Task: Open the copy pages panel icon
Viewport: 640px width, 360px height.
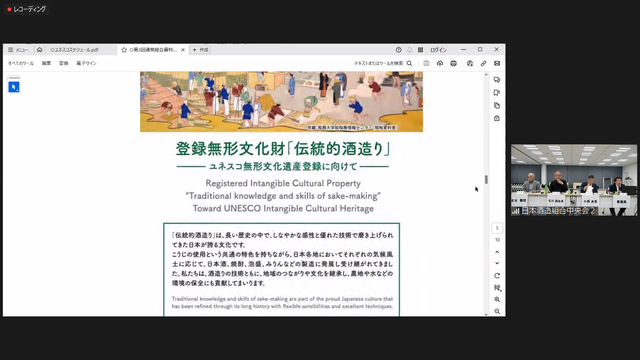Action: [497, 106]
